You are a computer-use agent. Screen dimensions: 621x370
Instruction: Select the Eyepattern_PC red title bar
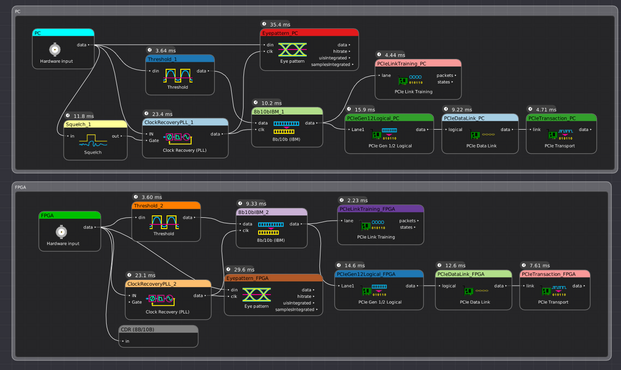[x=309, y=33]
